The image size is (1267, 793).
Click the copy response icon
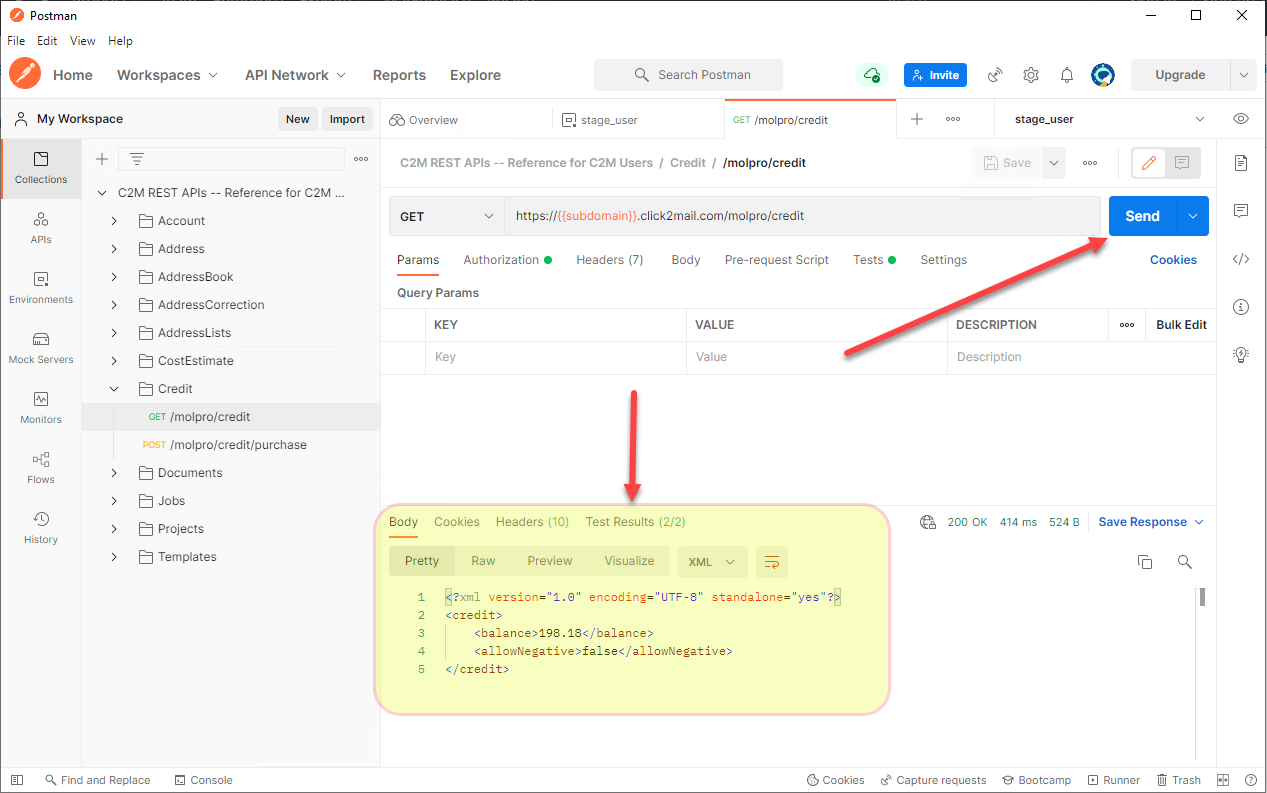(x=1145, y=562)
